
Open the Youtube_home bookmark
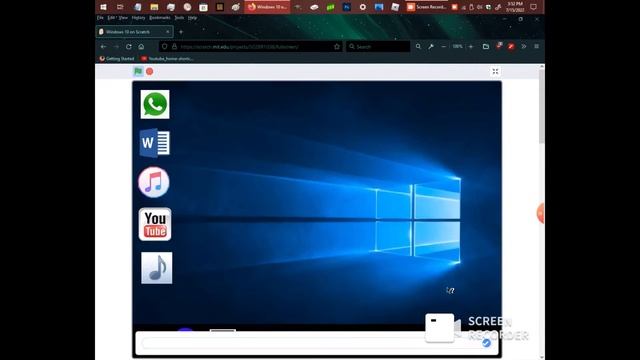click(x=167, y=59)
